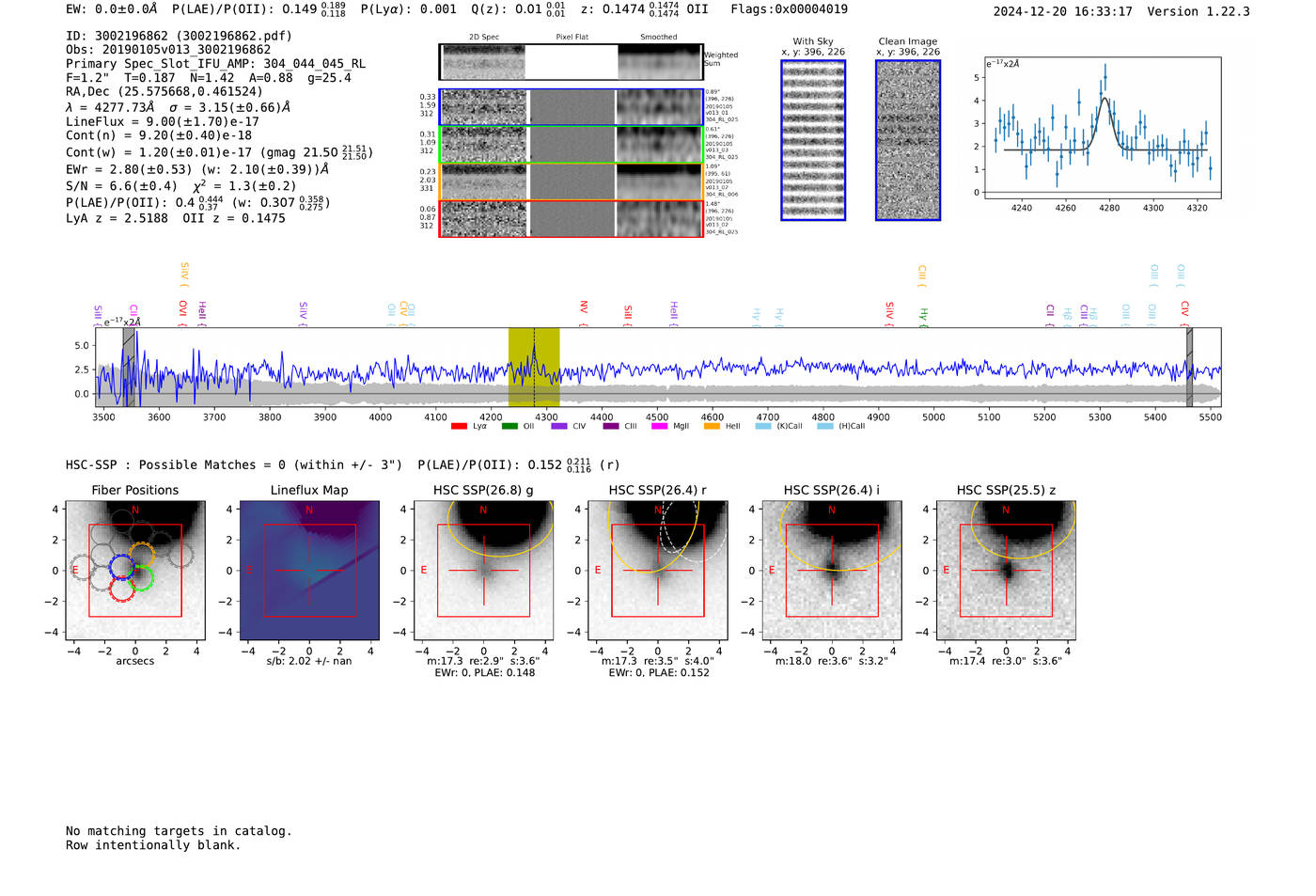Click the hatched gray band near 5460 Å
1316x896 pixels.
tap(1189, 367)
